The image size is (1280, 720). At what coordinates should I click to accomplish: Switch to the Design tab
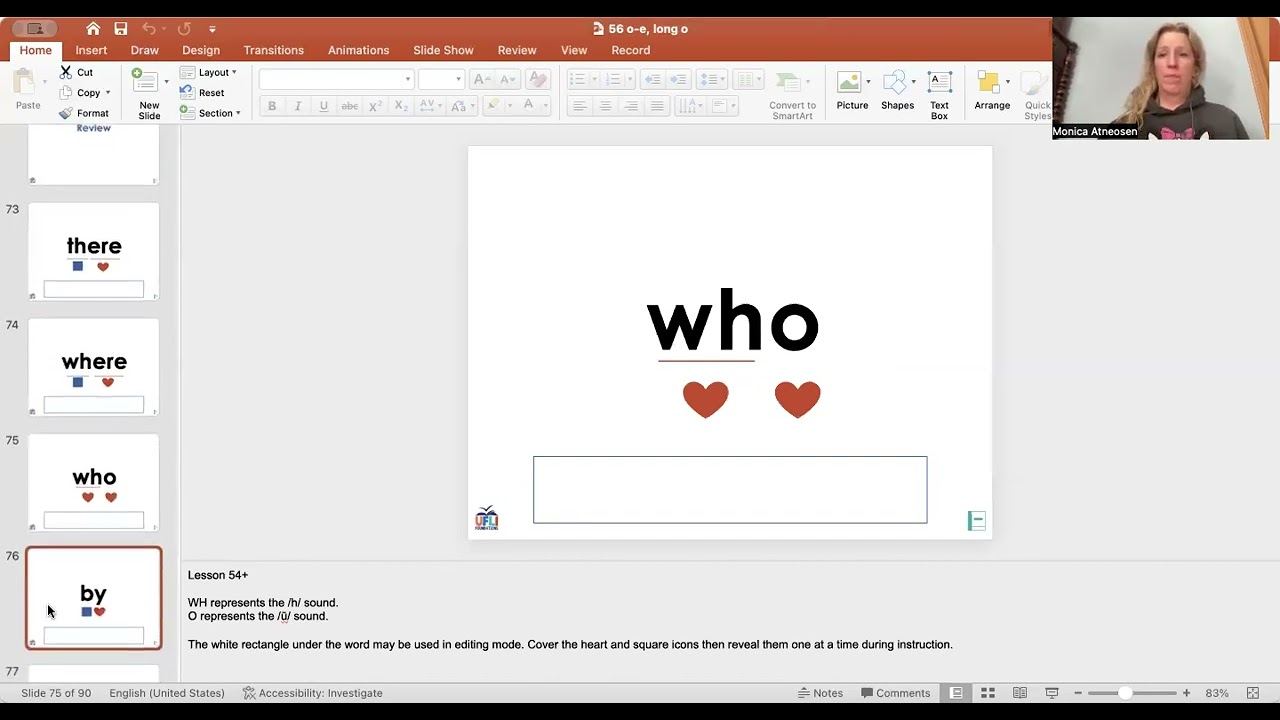coord(201,50)
